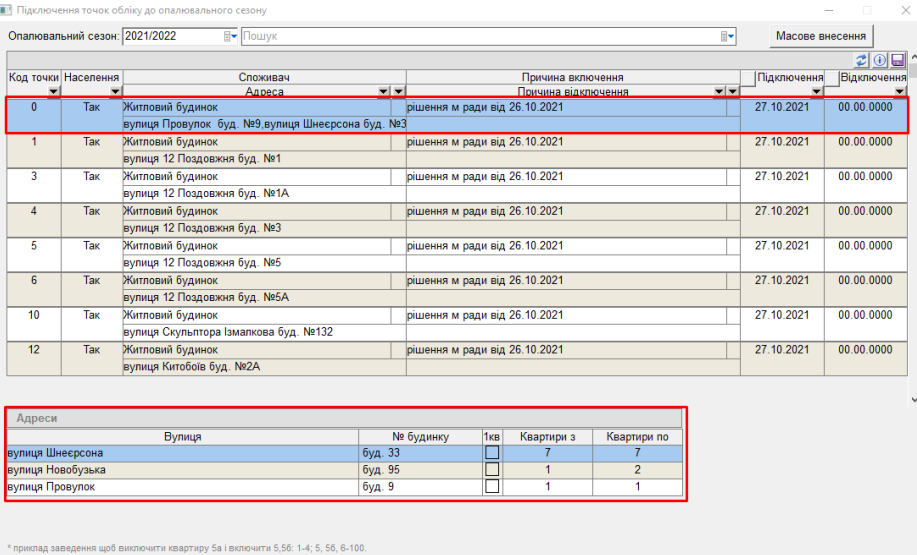The image size is (917, 555).
Task: Toggle 1кв checkbox for вулиця Шнеєрсона
Action: coord(492,453)
